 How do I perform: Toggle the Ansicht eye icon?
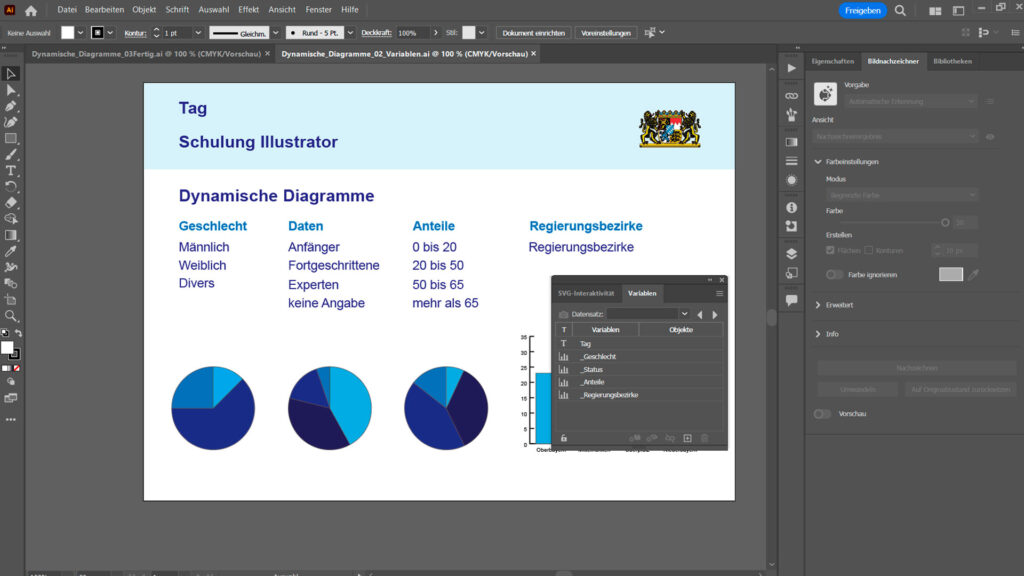pos(990,137)
